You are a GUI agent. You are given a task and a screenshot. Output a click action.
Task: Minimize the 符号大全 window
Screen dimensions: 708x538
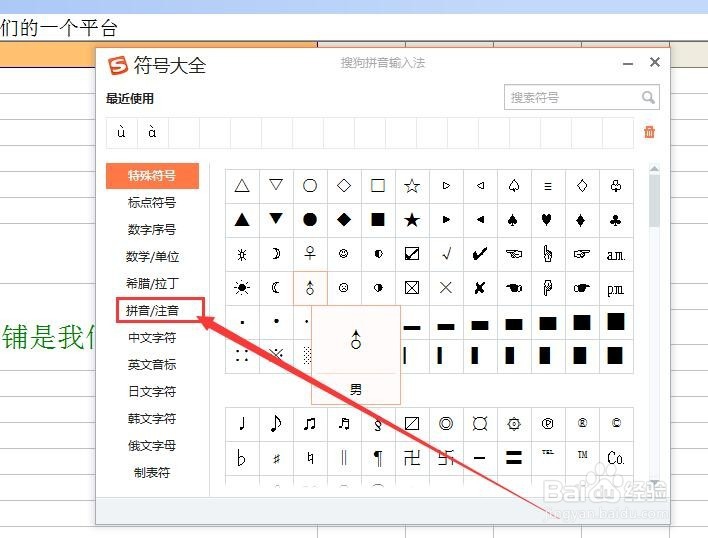628,64
